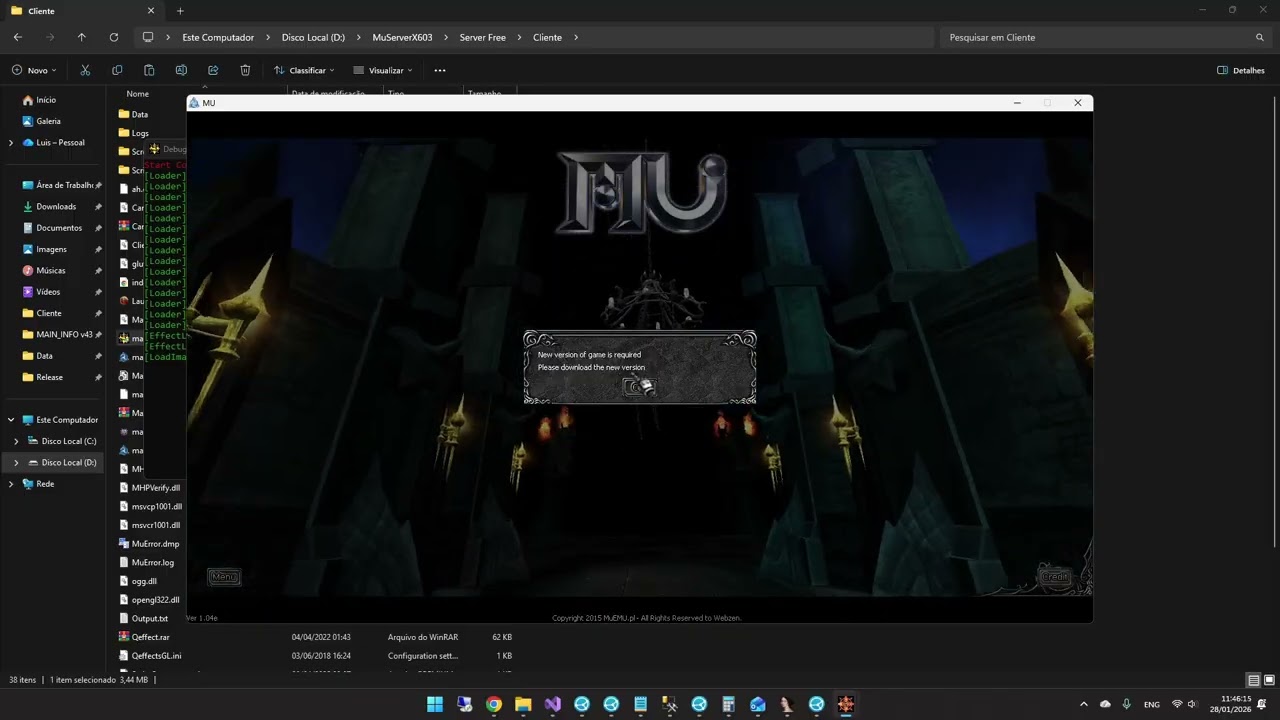
Task: Open Google Chrome from the taskbar
Action: [494, 704]
